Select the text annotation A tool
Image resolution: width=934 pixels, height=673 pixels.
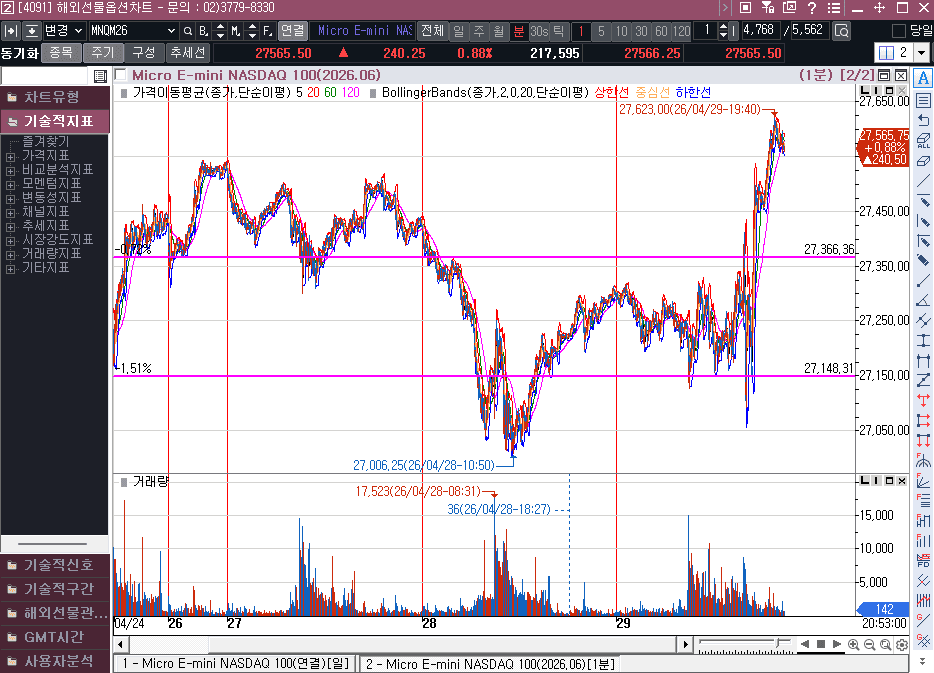pyautogui.click(x=923, y=78)
